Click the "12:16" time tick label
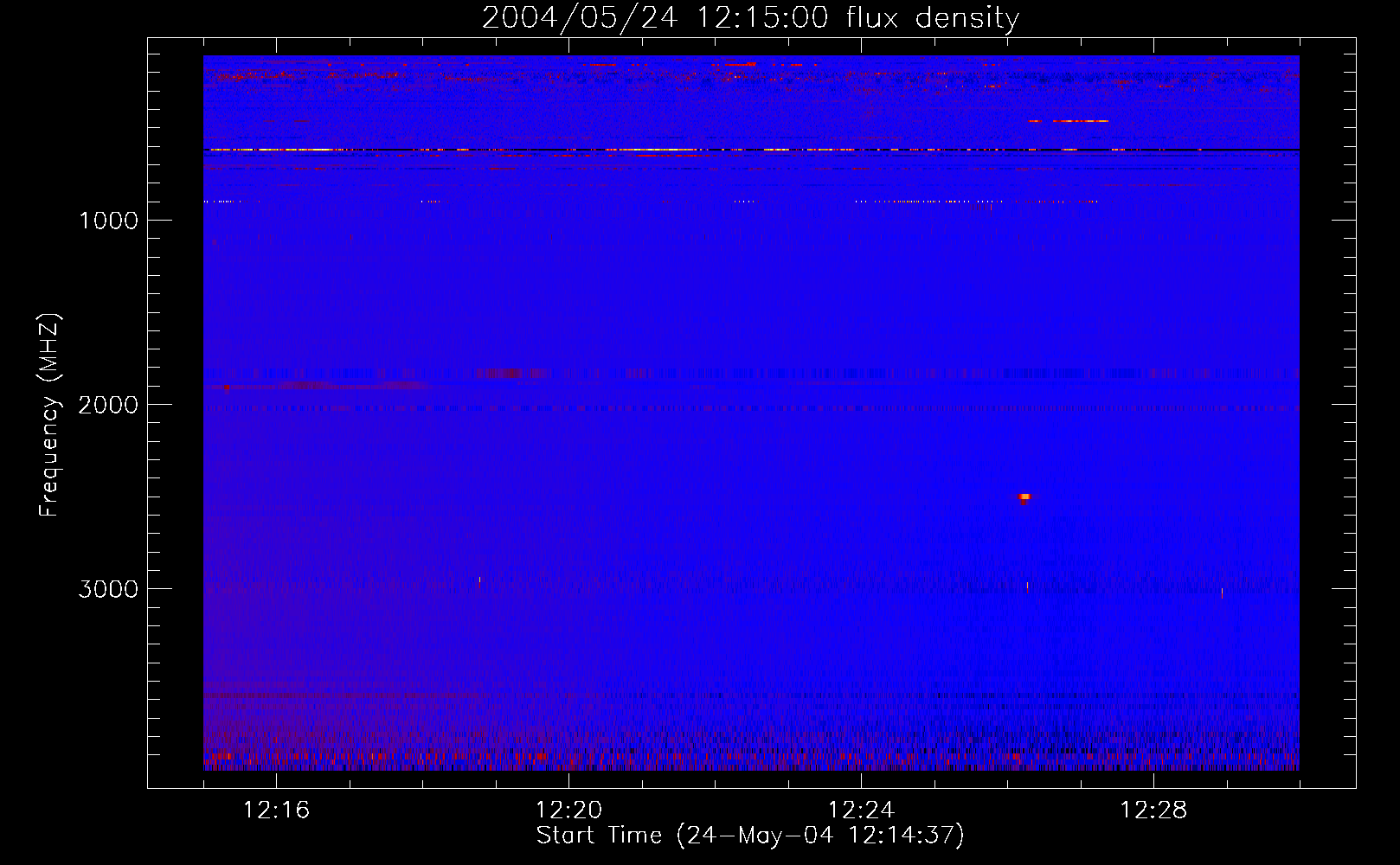The image size is (1400, 865). tap(276, 811)
